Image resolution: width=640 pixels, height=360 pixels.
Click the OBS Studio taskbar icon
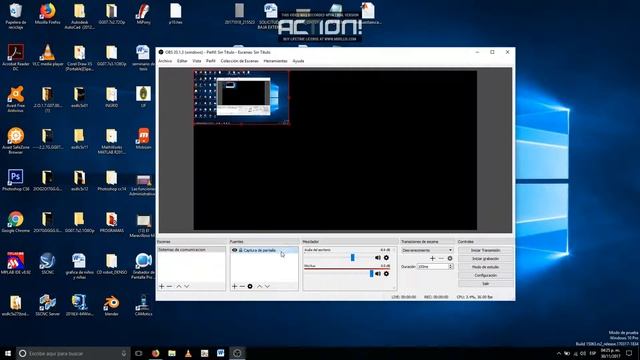point(237,353)
